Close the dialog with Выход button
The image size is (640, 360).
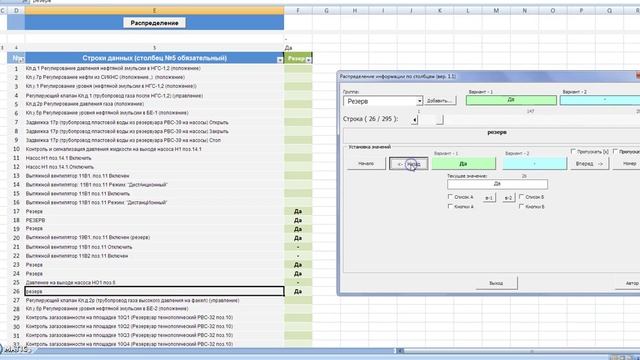coord(496,283)
